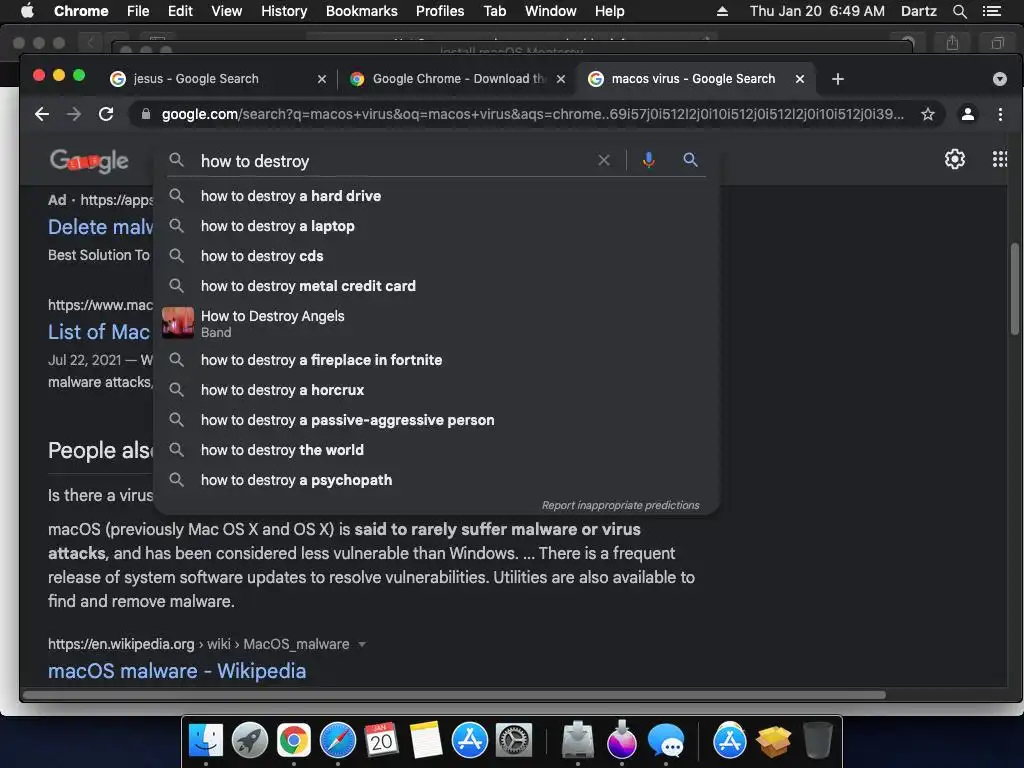Open Chrome's three-dot menu
1024x768 pixels.
tap(1000, 114)
